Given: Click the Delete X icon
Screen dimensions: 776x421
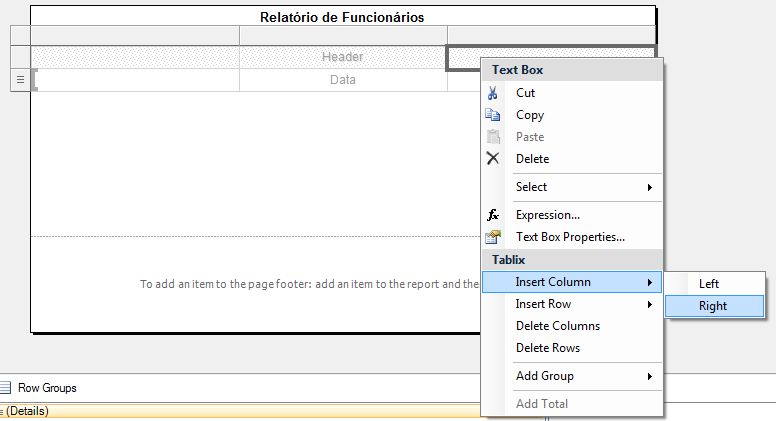Looking at the screenshot, I should pyautogui.click(x=492, y=159).
